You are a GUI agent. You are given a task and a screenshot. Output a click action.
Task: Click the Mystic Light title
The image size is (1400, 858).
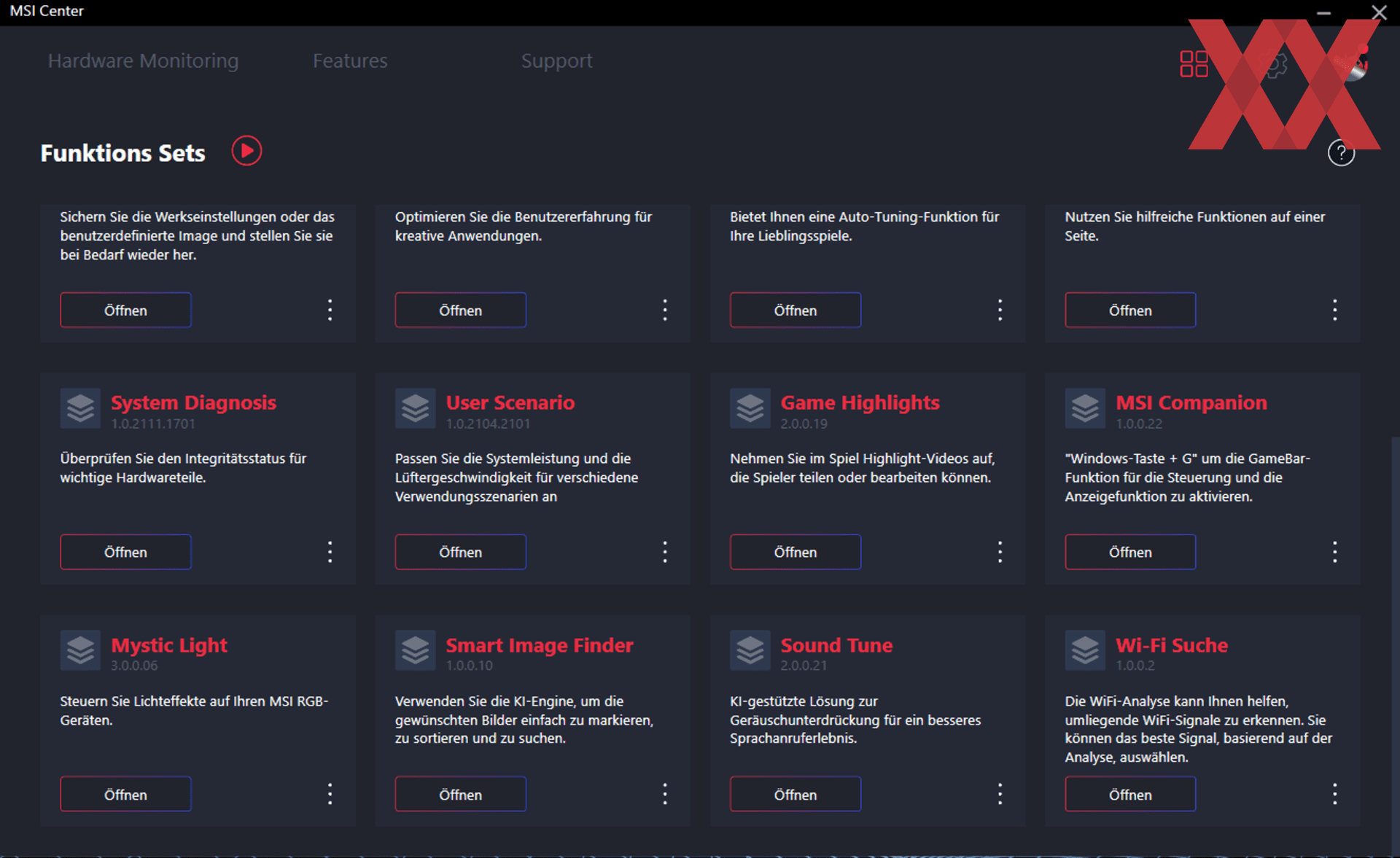168,645
